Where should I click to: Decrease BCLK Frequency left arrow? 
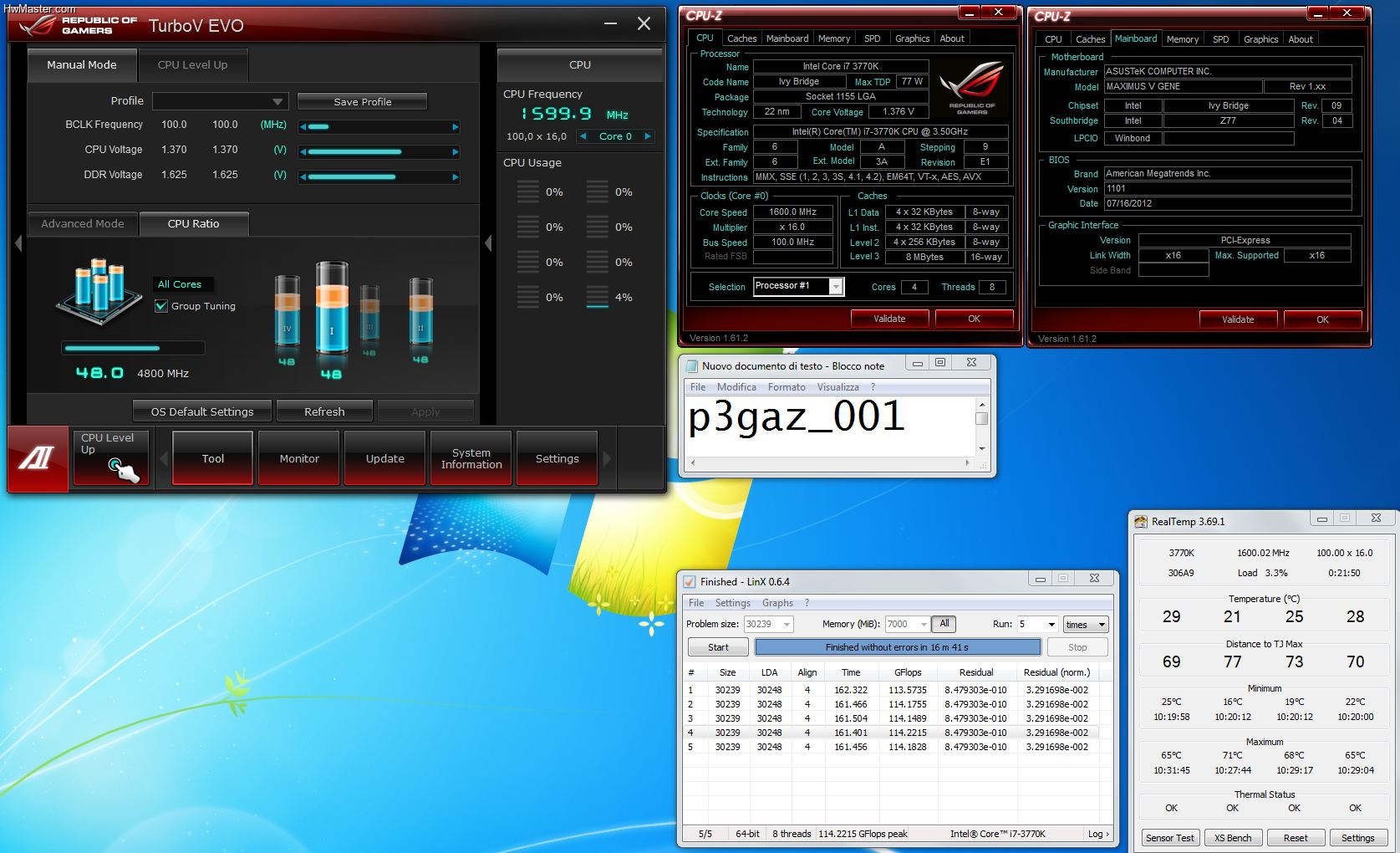(303, 127)
